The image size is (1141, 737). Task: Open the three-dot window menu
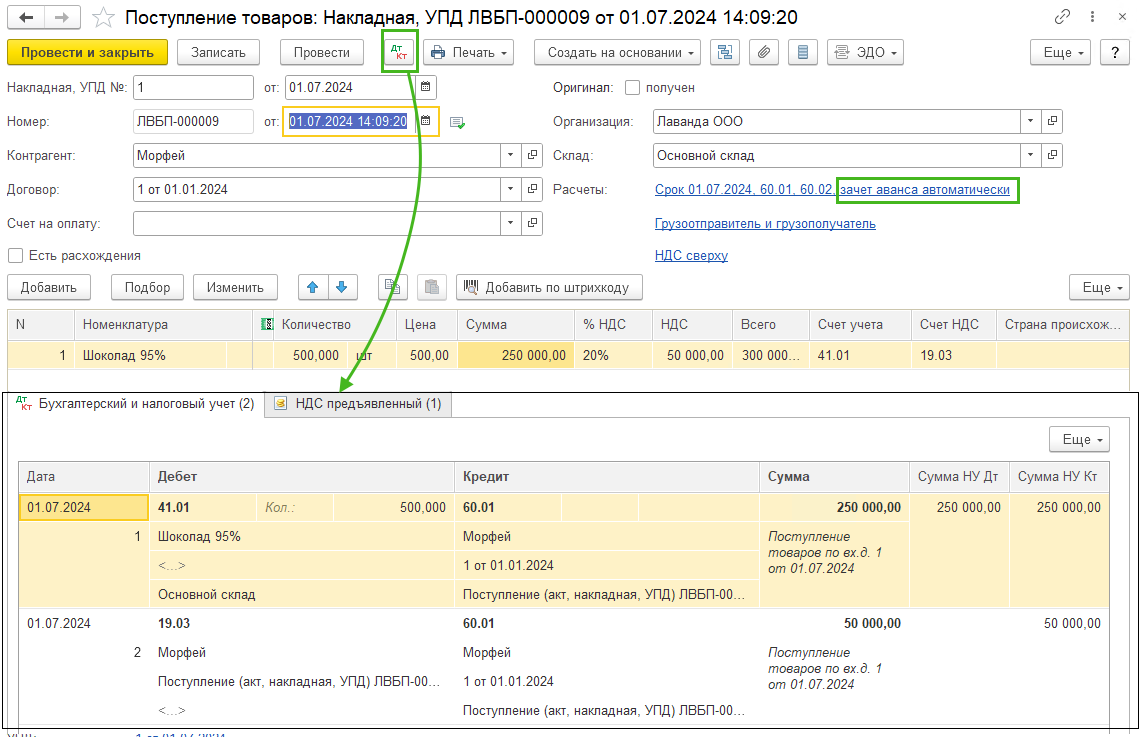click(1092, 17)
